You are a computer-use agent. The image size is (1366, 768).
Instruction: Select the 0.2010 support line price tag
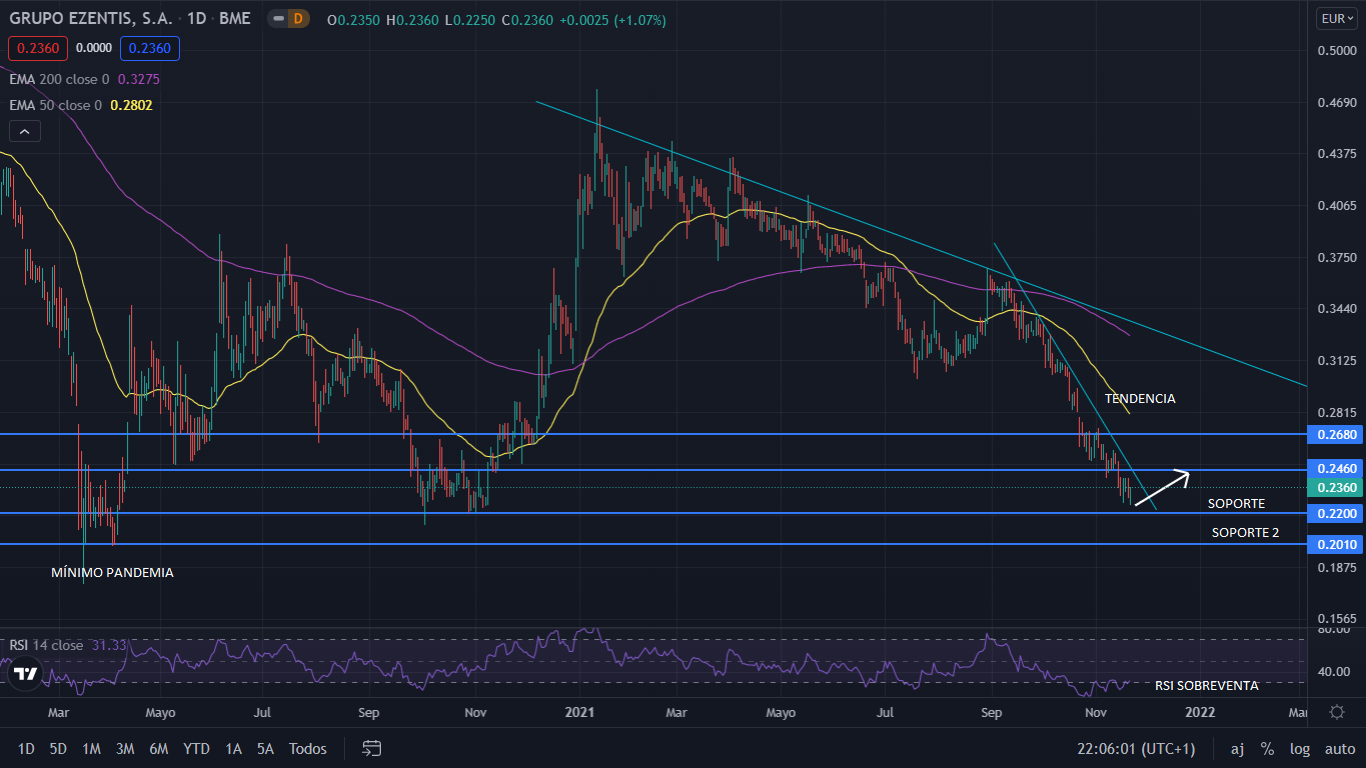[x=1337, y=545]
